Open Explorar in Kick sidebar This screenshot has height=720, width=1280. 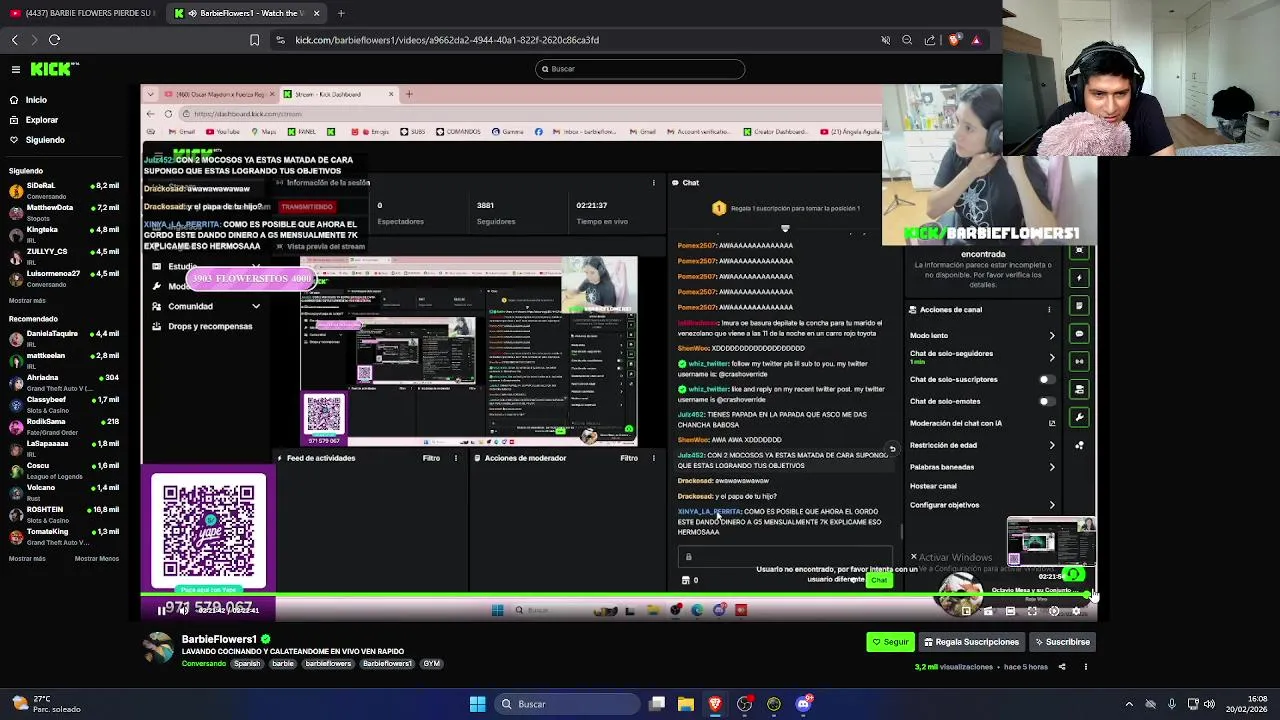point(41,120)
